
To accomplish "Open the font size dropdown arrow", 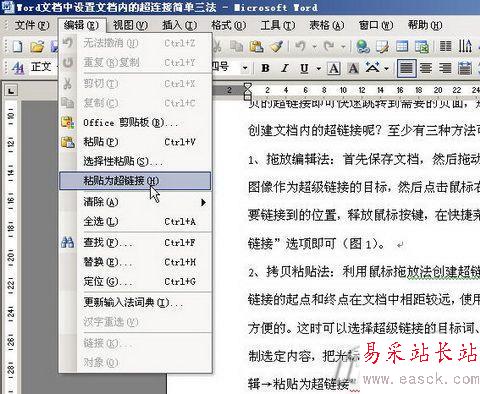I will [x=245, y=68].
